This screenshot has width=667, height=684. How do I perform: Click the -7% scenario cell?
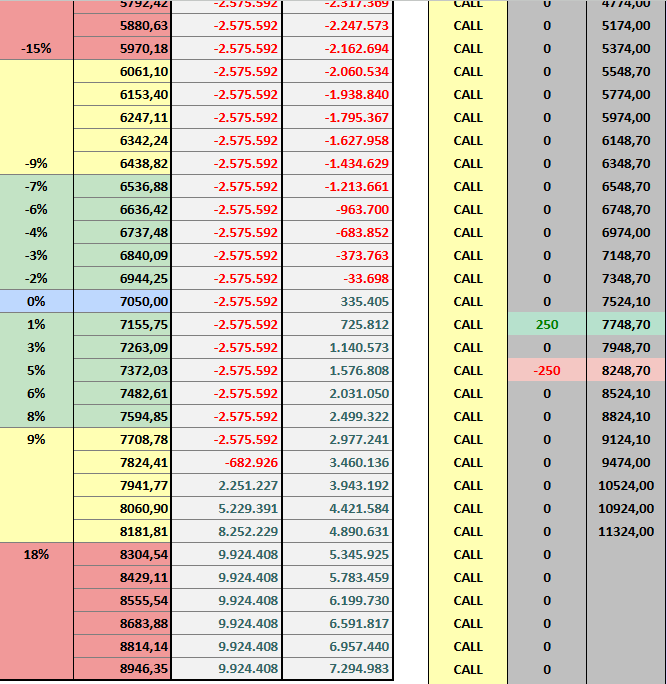coord(36,187)
